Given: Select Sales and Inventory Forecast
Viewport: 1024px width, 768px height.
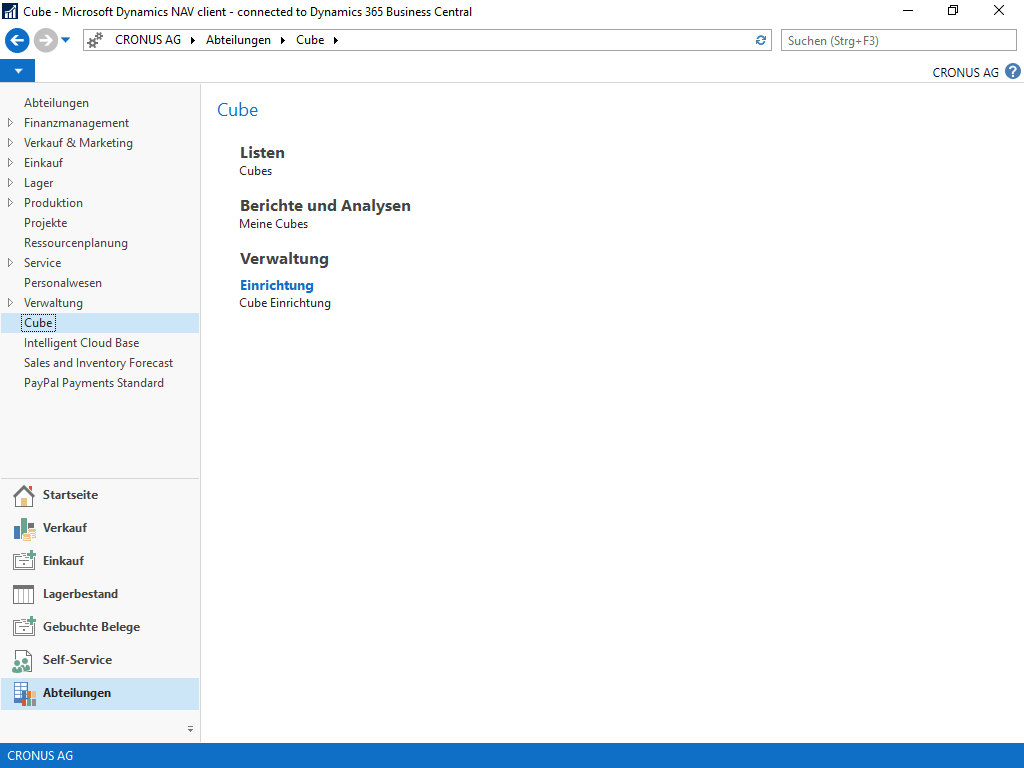Looking at the screenshot, I should tap(99, 362).
